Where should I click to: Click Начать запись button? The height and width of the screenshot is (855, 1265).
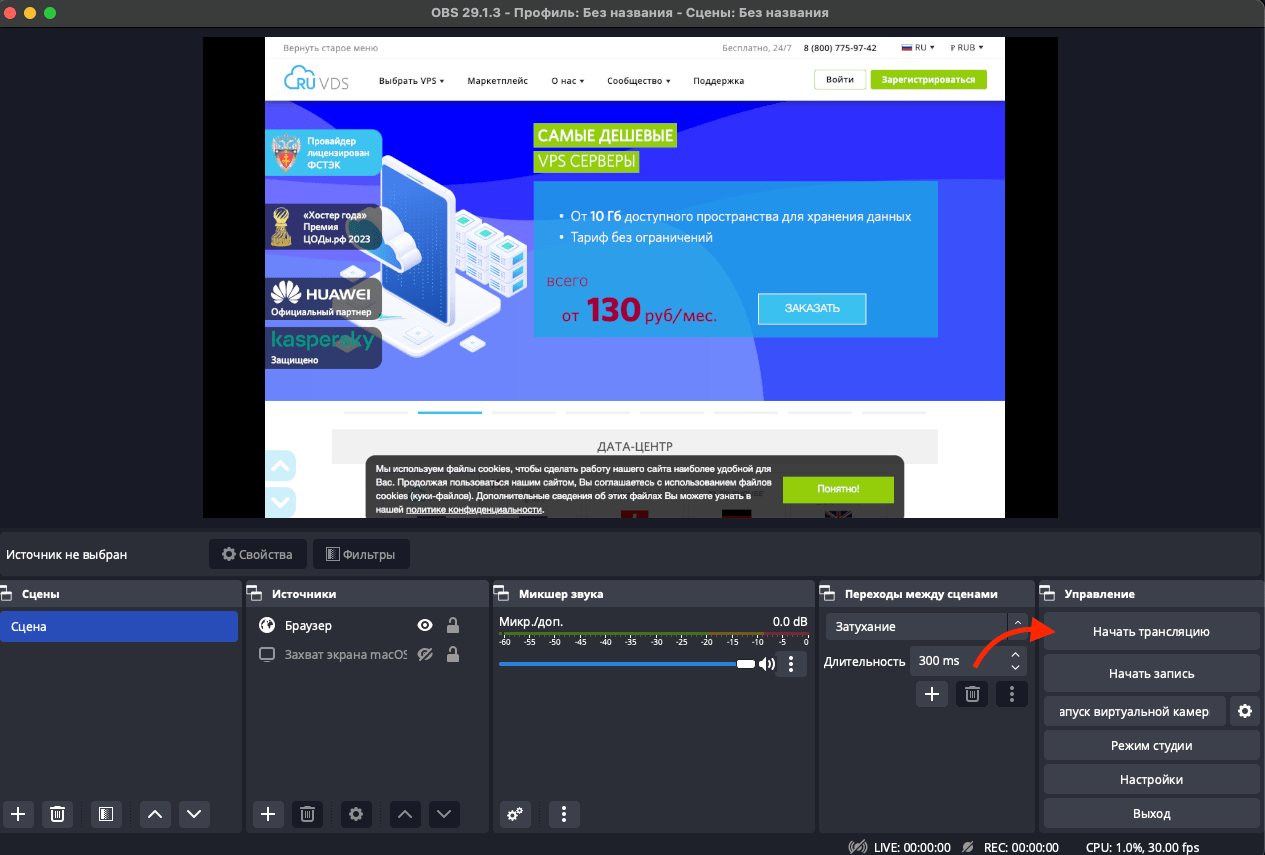point(1151,673)
